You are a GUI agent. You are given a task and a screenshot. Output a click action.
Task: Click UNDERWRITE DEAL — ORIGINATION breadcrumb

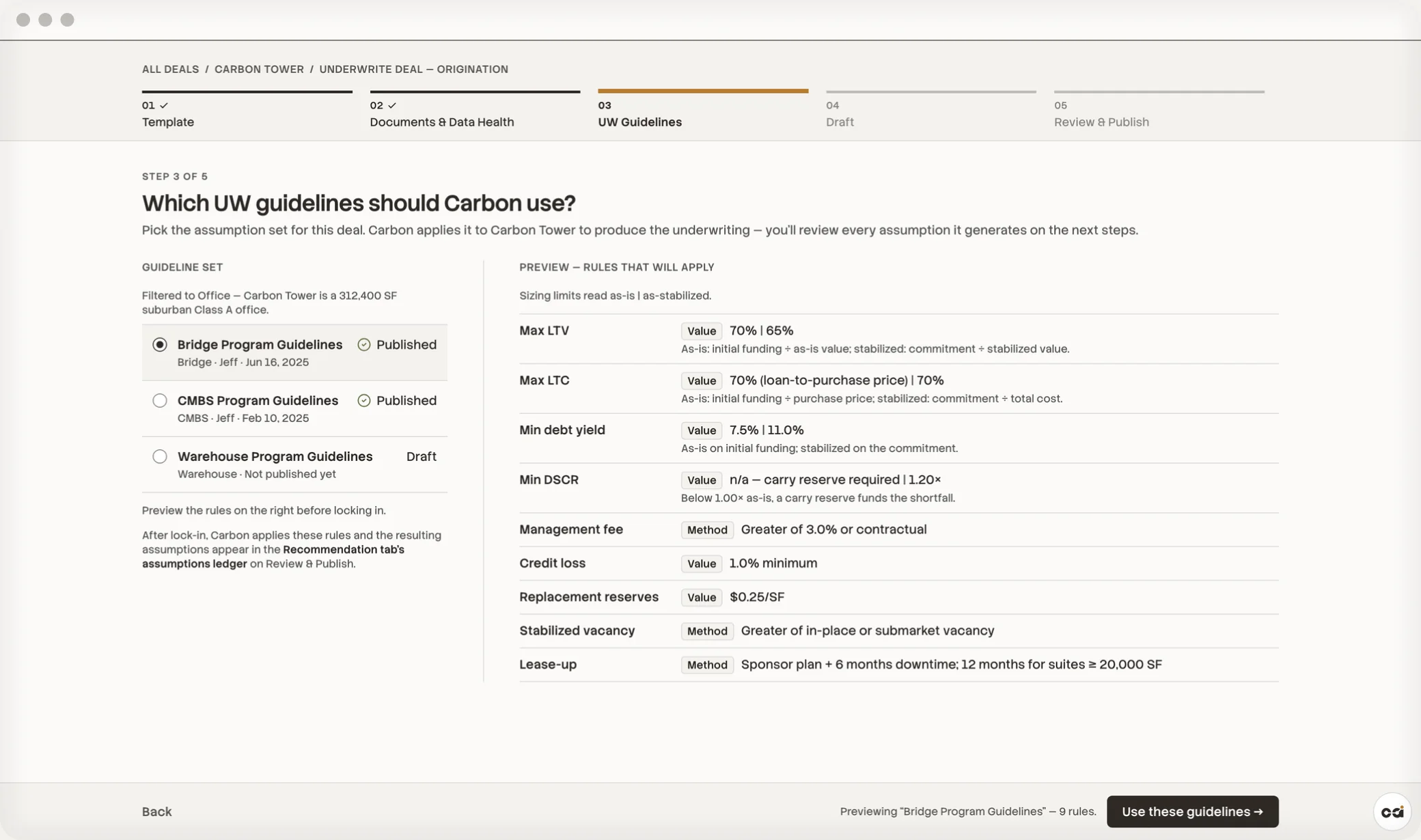point(413,69)
